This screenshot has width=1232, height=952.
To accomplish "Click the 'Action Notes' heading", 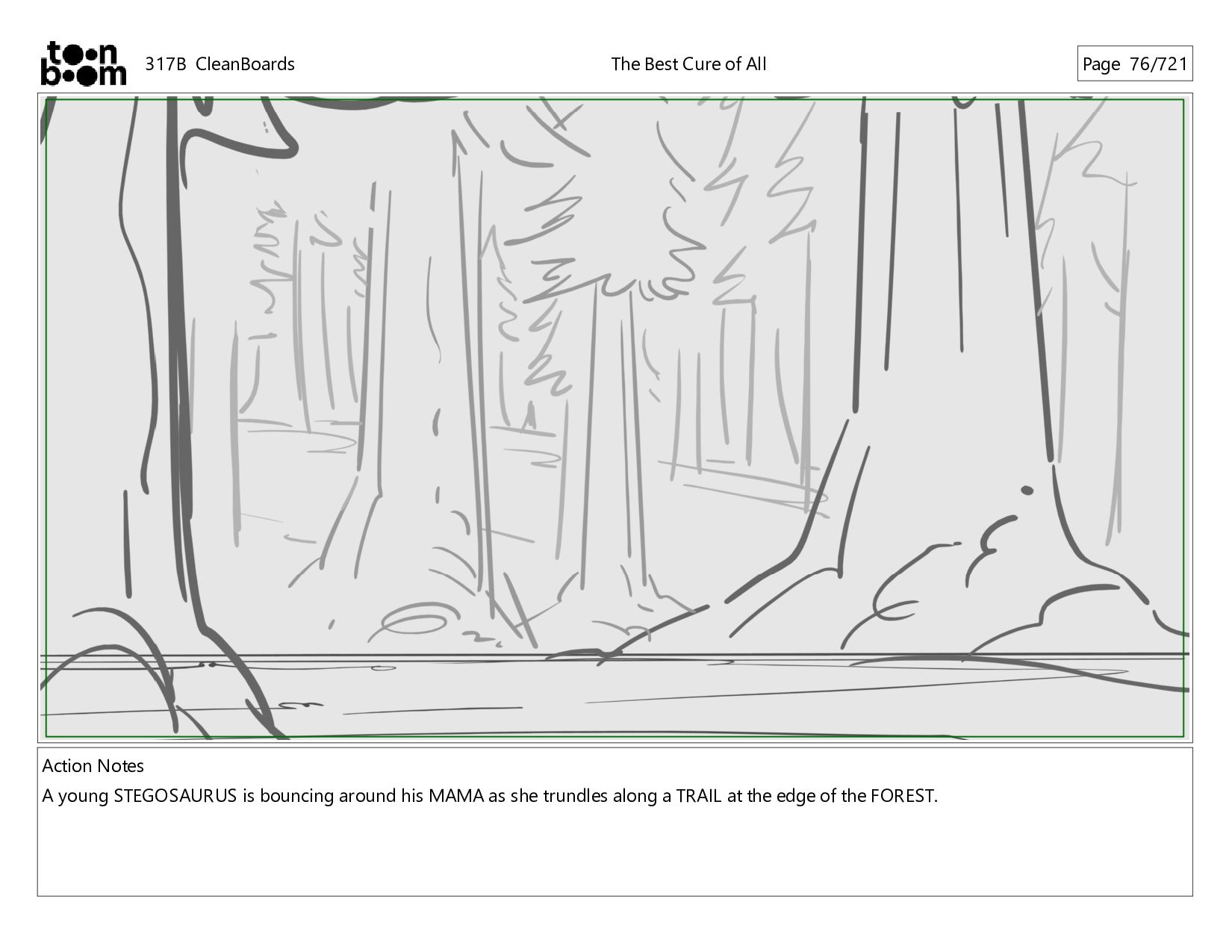I will point(93,766).
